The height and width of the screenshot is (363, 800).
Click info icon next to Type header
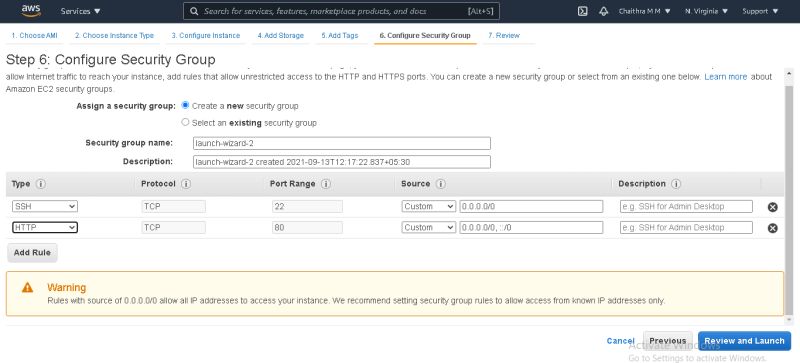click(41, 184)
